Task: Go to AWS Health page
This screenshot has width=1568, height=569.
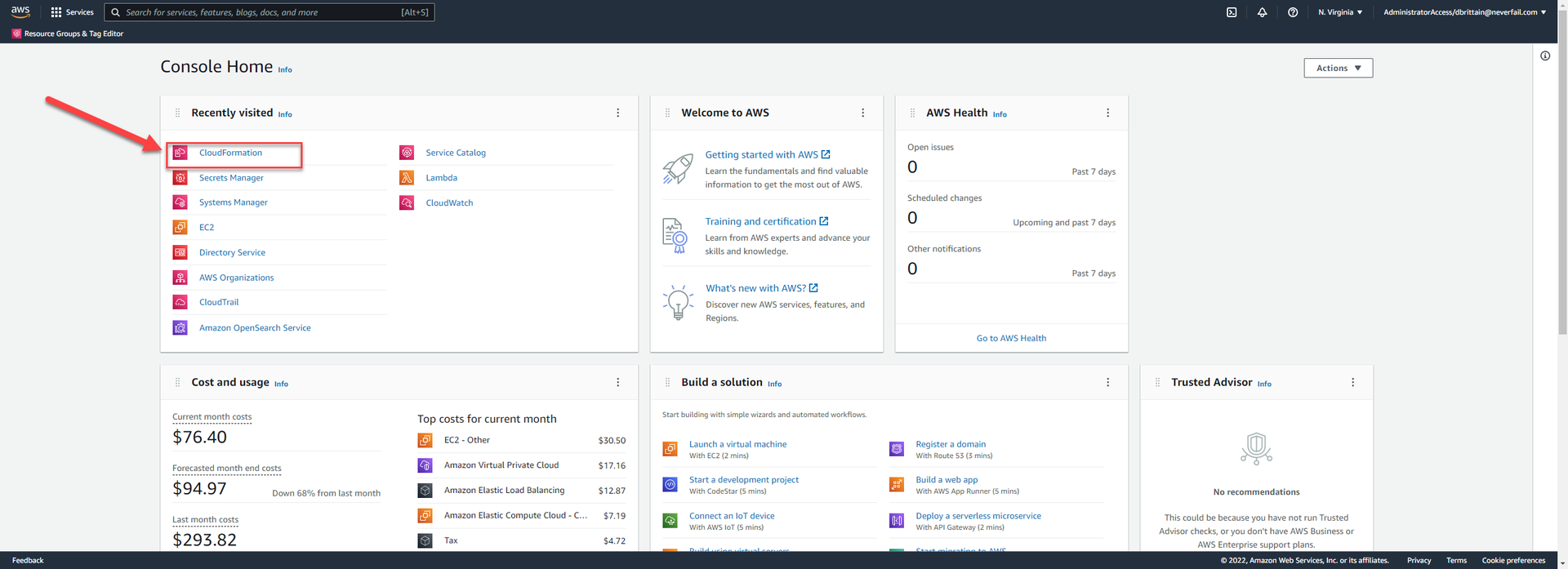Action: [x=1011, y=338]
